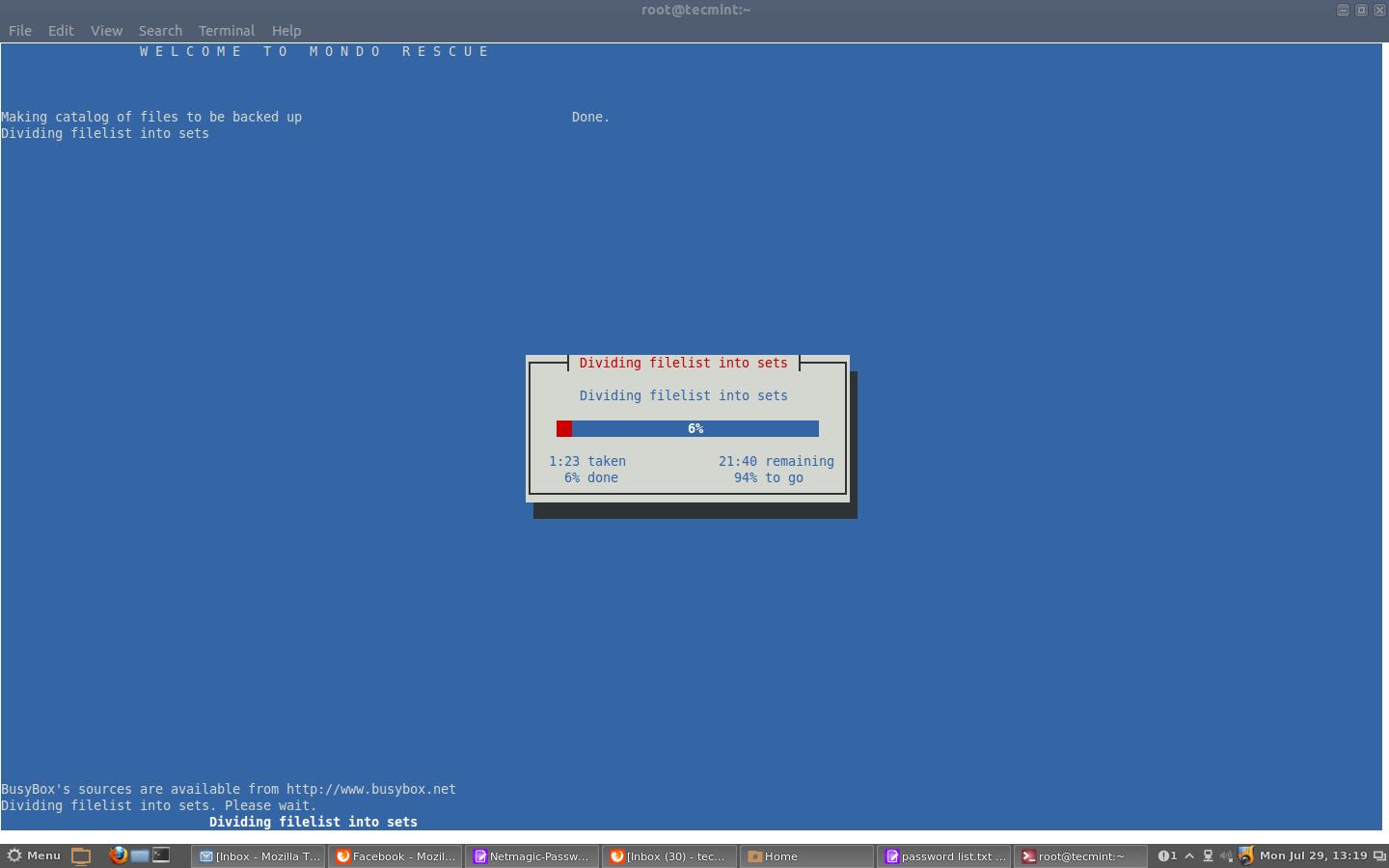
Task: Open the Firefox launcher in the panel
Action: (x=118, y=855)
